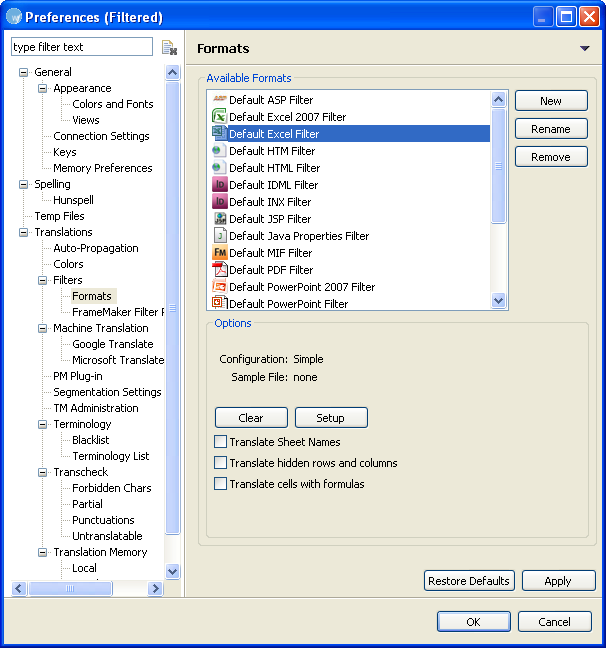Image resolution: width=606 pixels, height=648 pixels.
Task: Click the Default HTML Filter globe icon
Action: [x=219, y=167]
